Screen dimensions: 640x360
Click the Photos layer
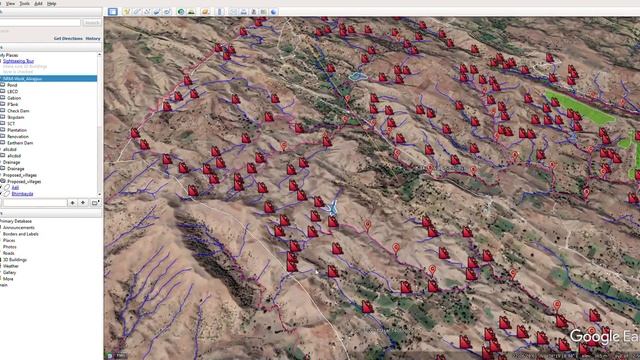tap(9, 247)
